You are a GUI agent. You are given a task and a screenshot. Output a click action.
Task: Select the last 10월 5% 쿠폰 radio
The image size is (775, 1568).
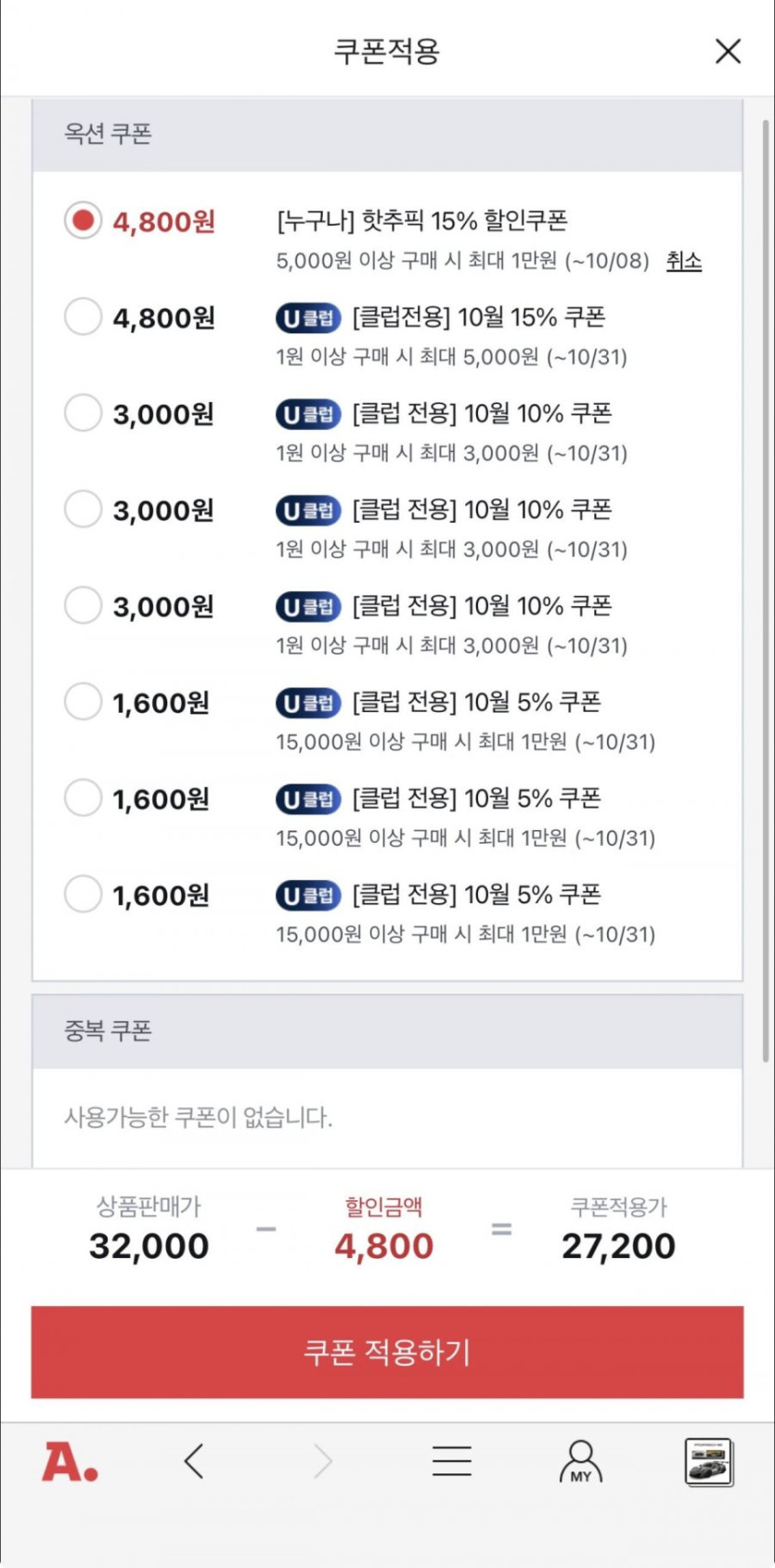83,894
